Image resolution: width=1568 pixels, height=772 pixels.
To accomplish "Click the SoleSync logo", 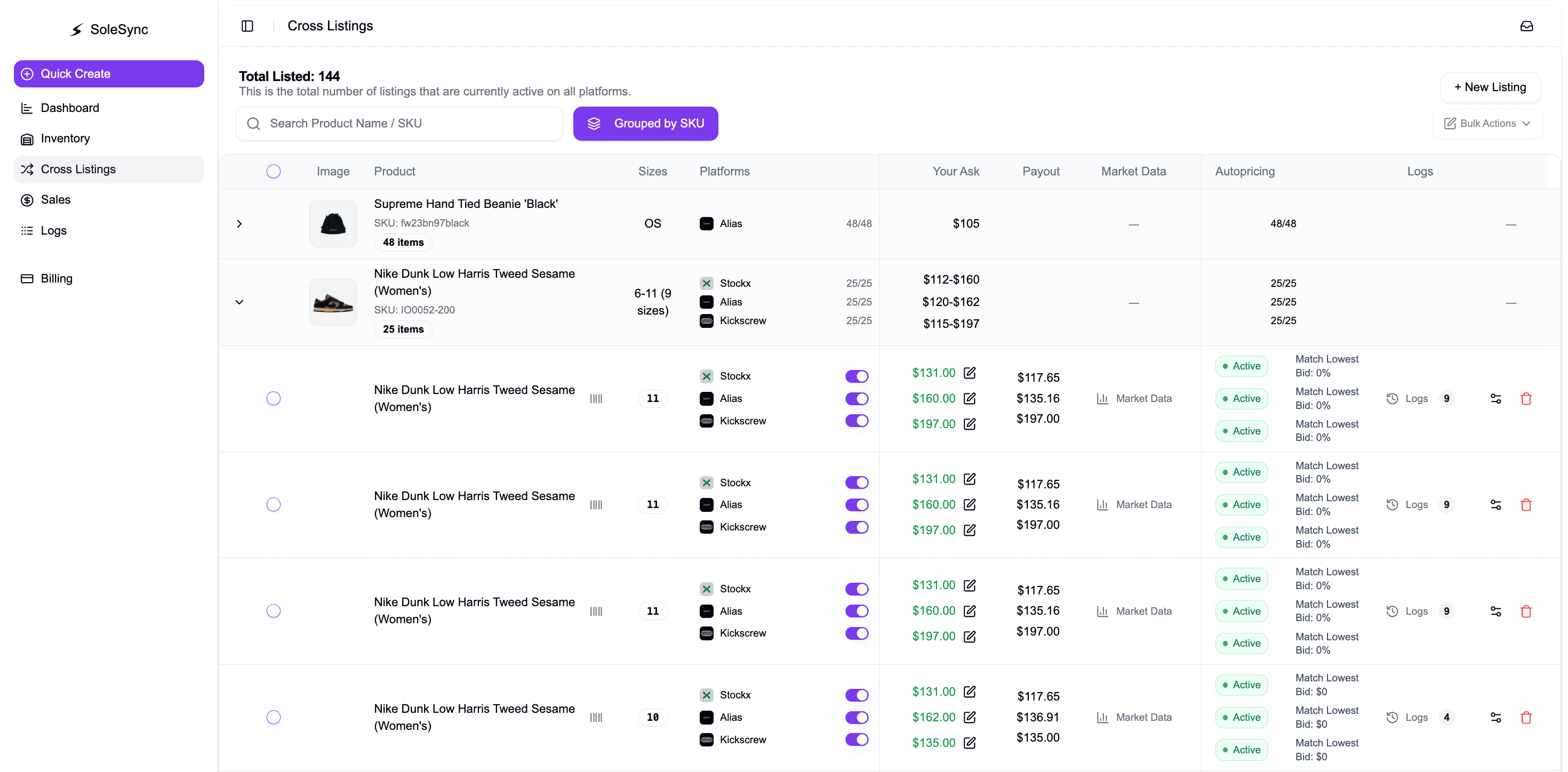I will coord(109,29).
